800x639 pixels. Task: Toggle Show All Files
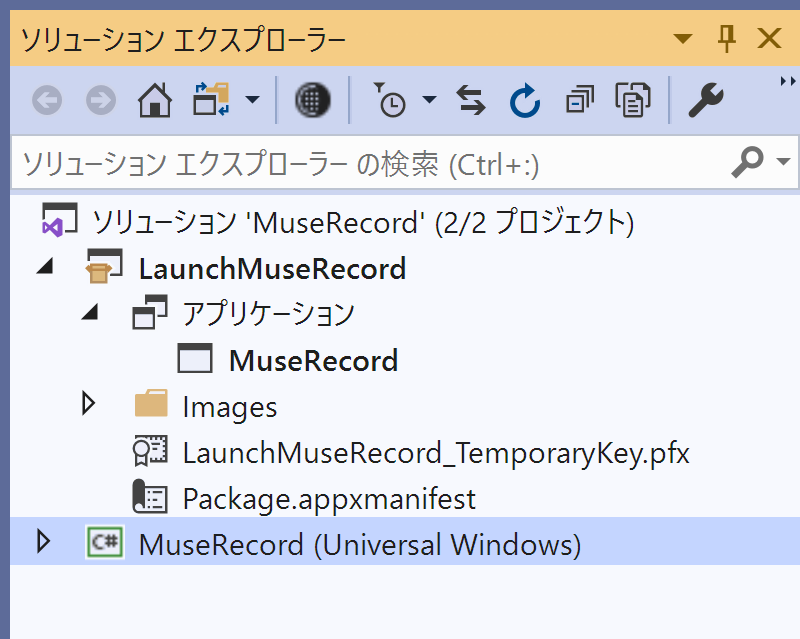tap(633, 100)
